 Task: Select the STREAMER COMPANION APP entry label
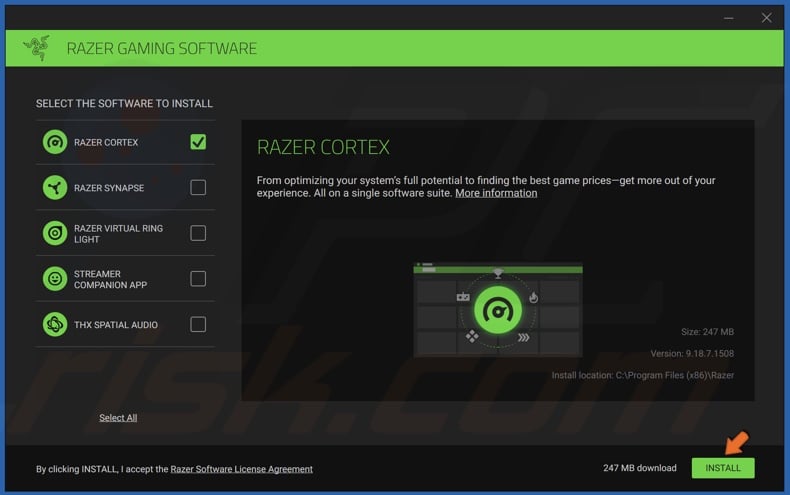pyautogui.click(x=110, y=279)
